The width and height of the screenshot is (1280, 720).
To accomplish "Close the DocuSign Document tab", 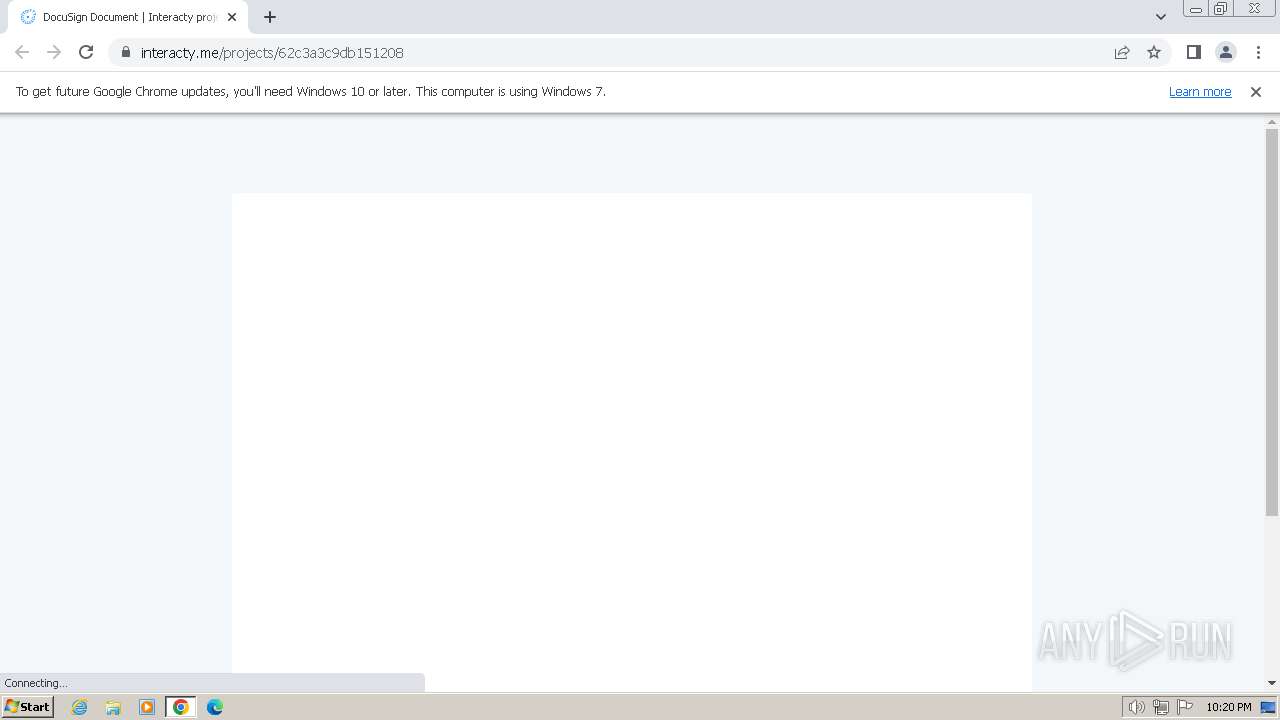I will [232, 17].
